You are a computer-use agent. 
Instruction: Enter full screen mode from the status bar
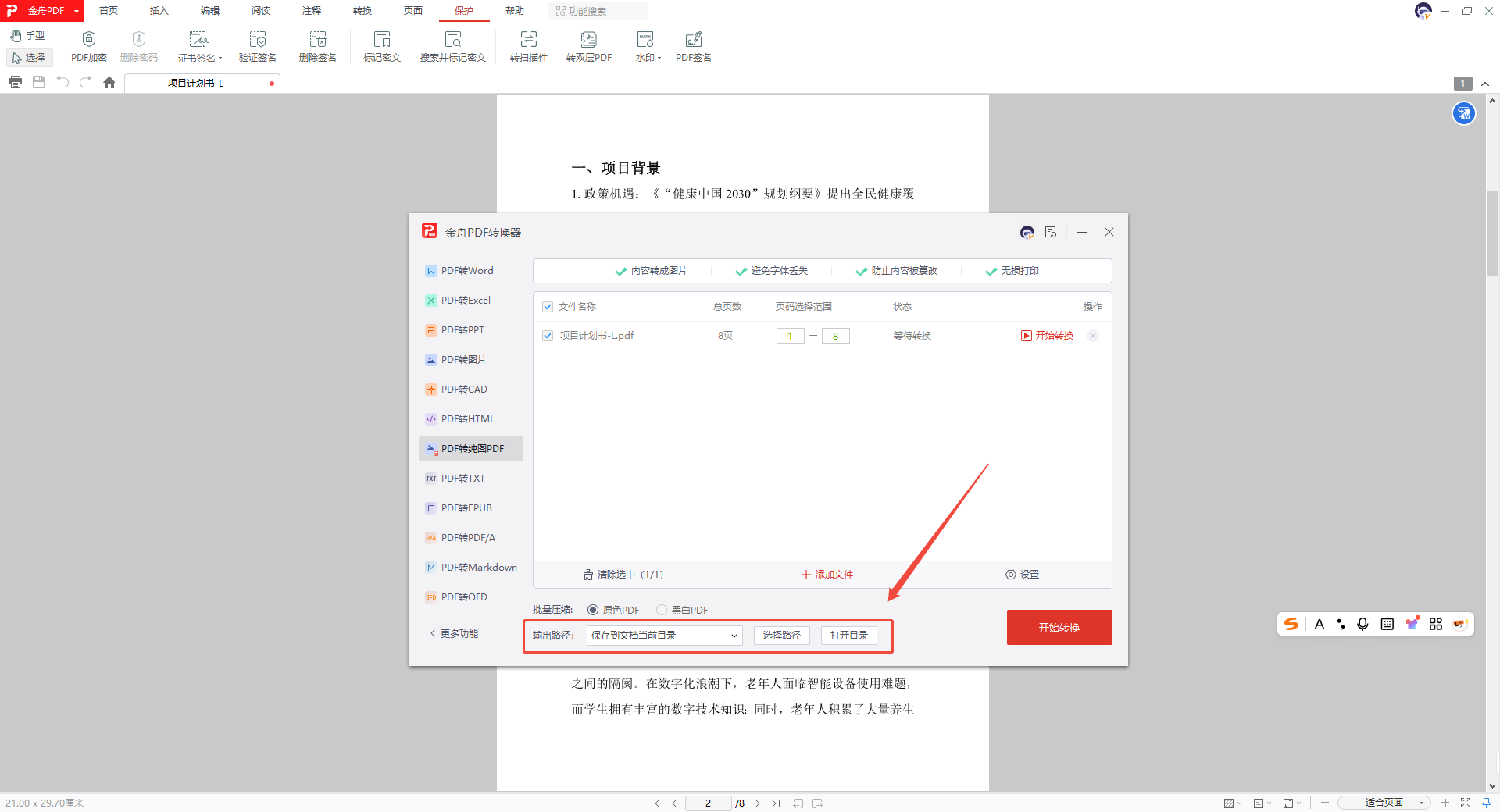point(1466,803)
